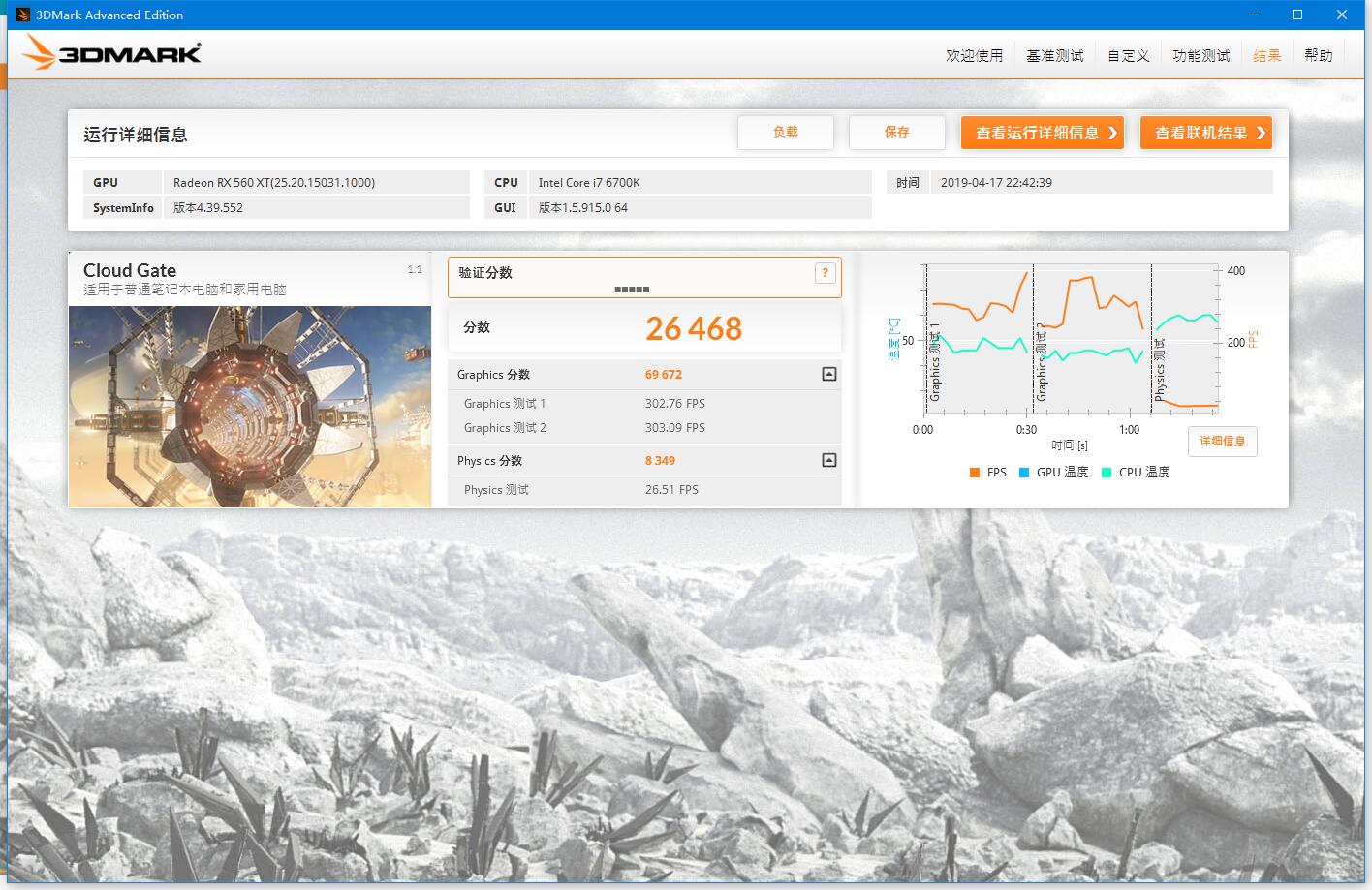Toggle the FPS series in the chart legend
Image resolution: width=1372 pixels, height=890 pixels.
click(x=987, y=472)
